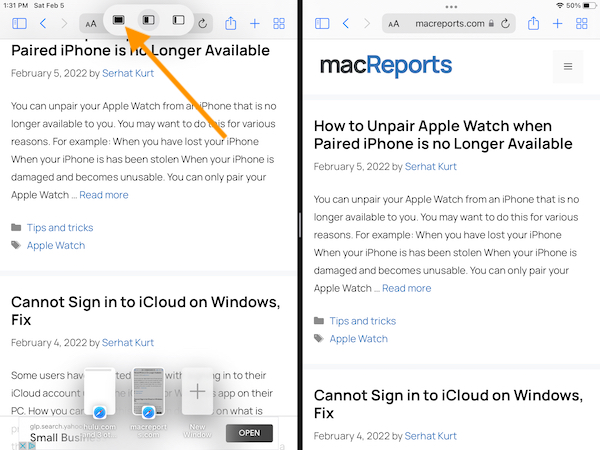Screen dimensions: 600x450
Task: Open AA reader menu in right Safari window
Action: pyautogui.click(x=393, y=24)
